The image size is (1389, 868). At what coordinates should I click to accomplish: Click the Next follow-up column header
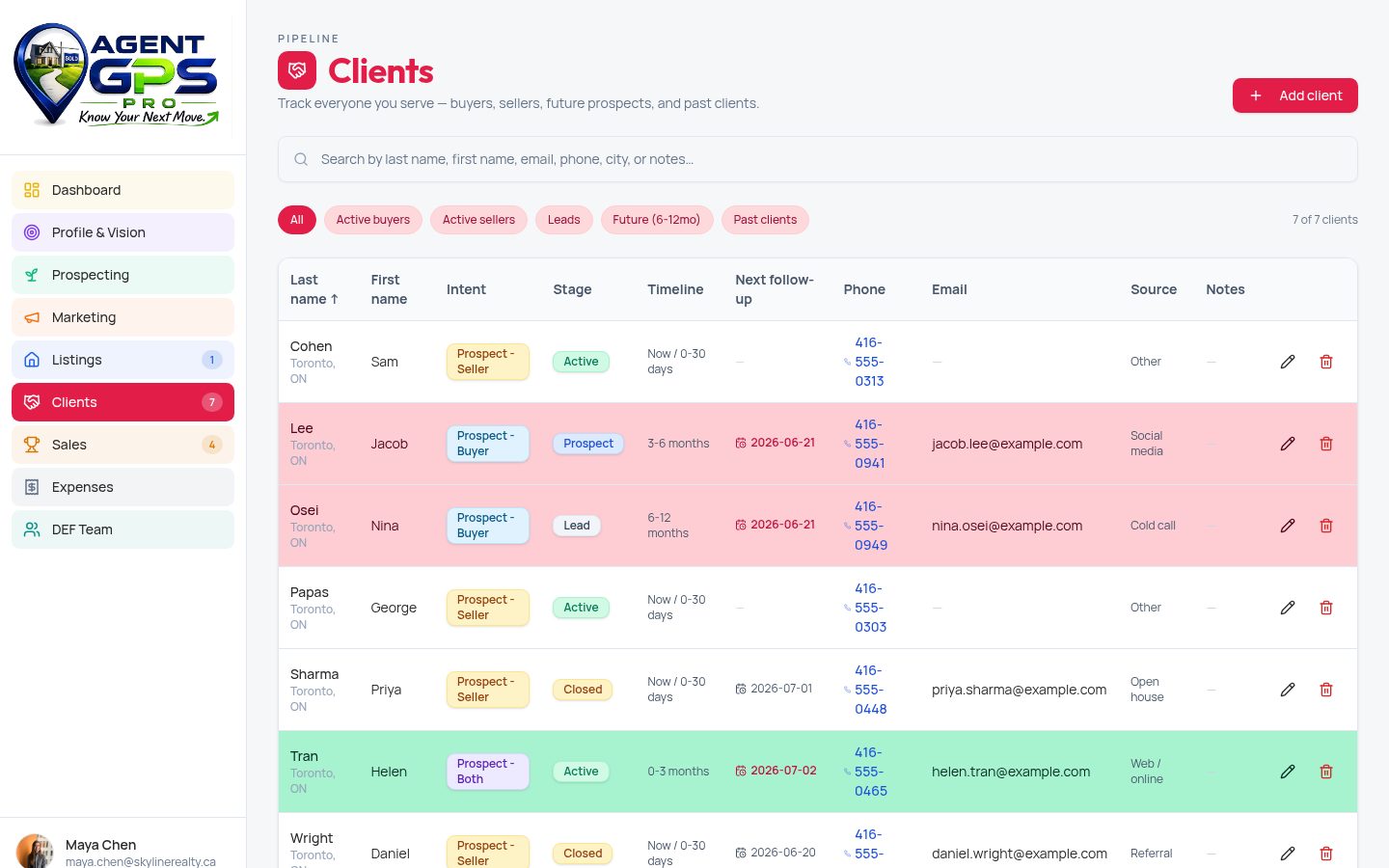tap(775, 289)
